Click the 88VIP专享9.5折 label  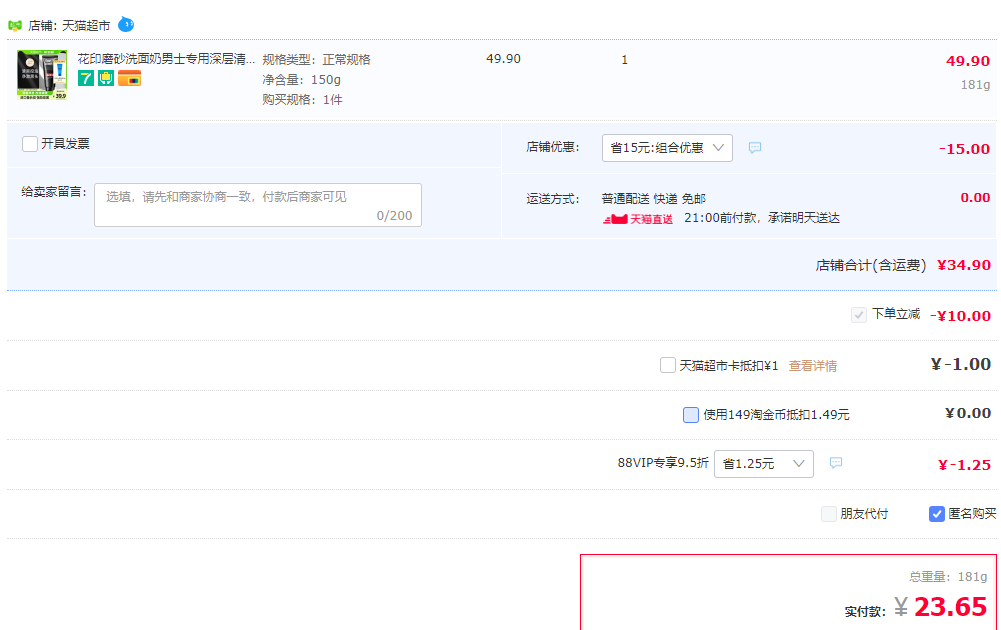663,463
